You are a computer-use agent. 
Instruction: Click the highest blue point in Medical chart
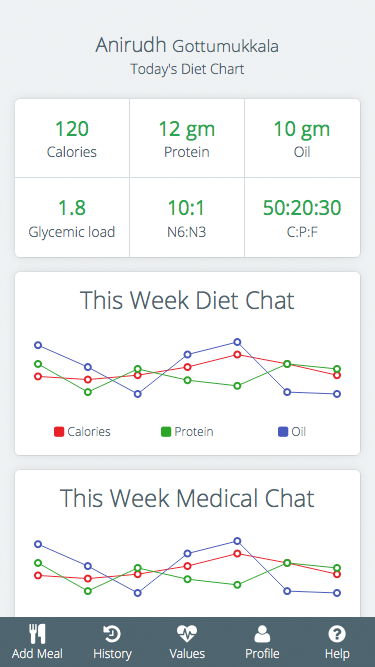pos(237,541)
